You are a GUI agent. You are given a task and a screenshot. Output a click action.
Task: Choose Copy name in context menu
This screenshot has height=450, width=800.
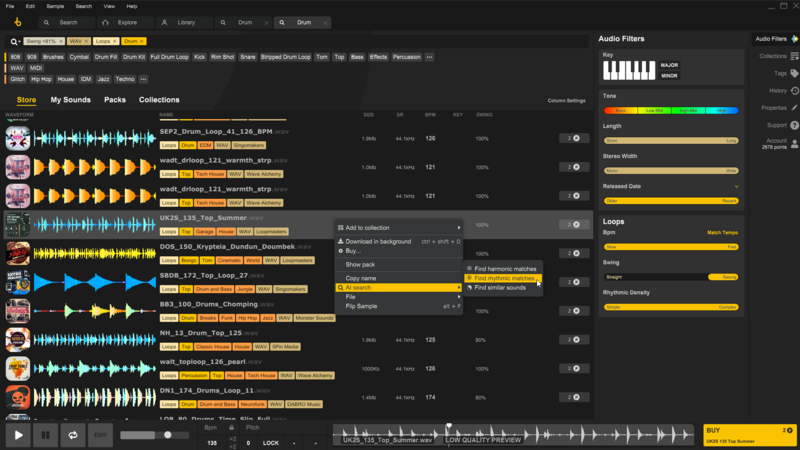398,278
